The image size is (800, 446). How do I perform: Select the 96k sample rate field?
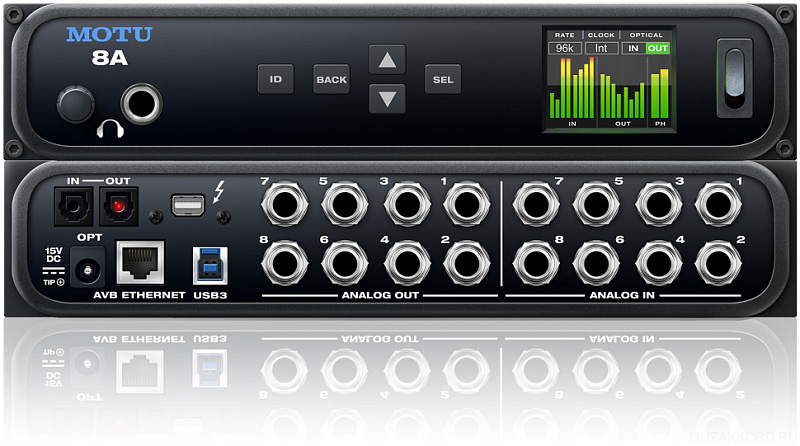click(x=565, y=47)
